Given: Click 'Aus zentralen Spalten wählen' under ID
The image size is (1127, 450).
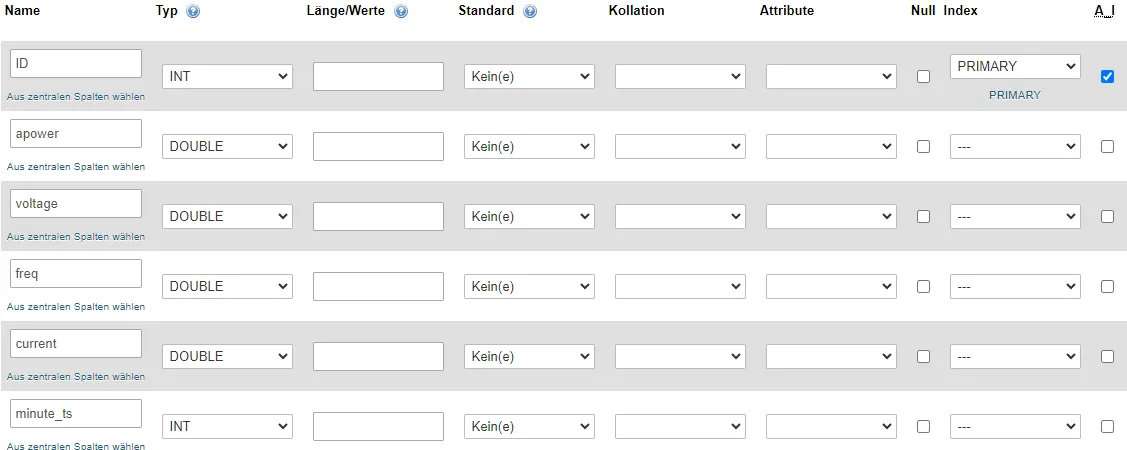Looking at the screenshot, I should click(x=76, y=97).
